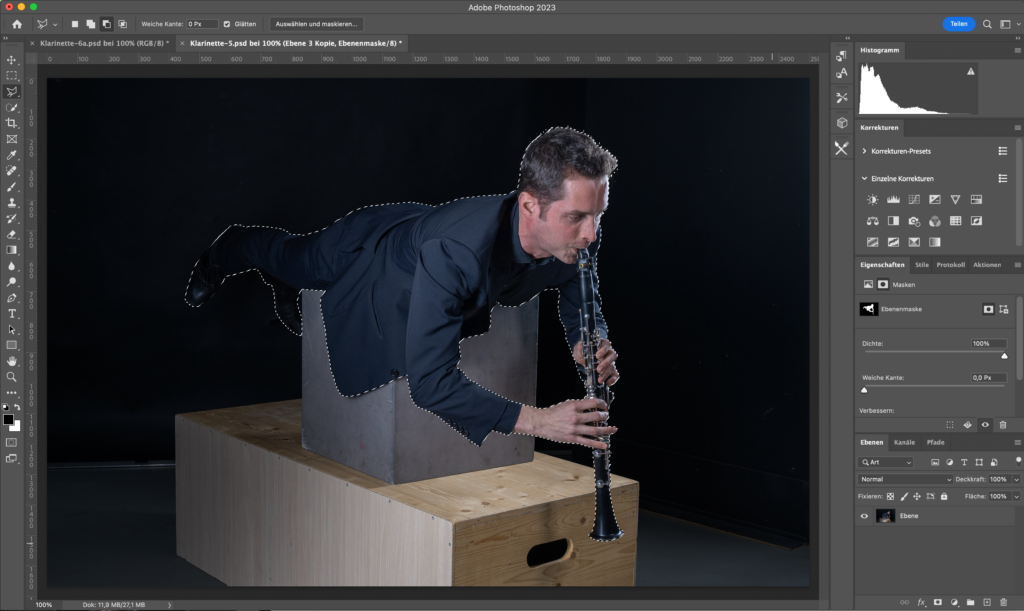1024x611 pixels.
Task: Collapse Einzelne Korrekturen section
Action: (864, 178)
